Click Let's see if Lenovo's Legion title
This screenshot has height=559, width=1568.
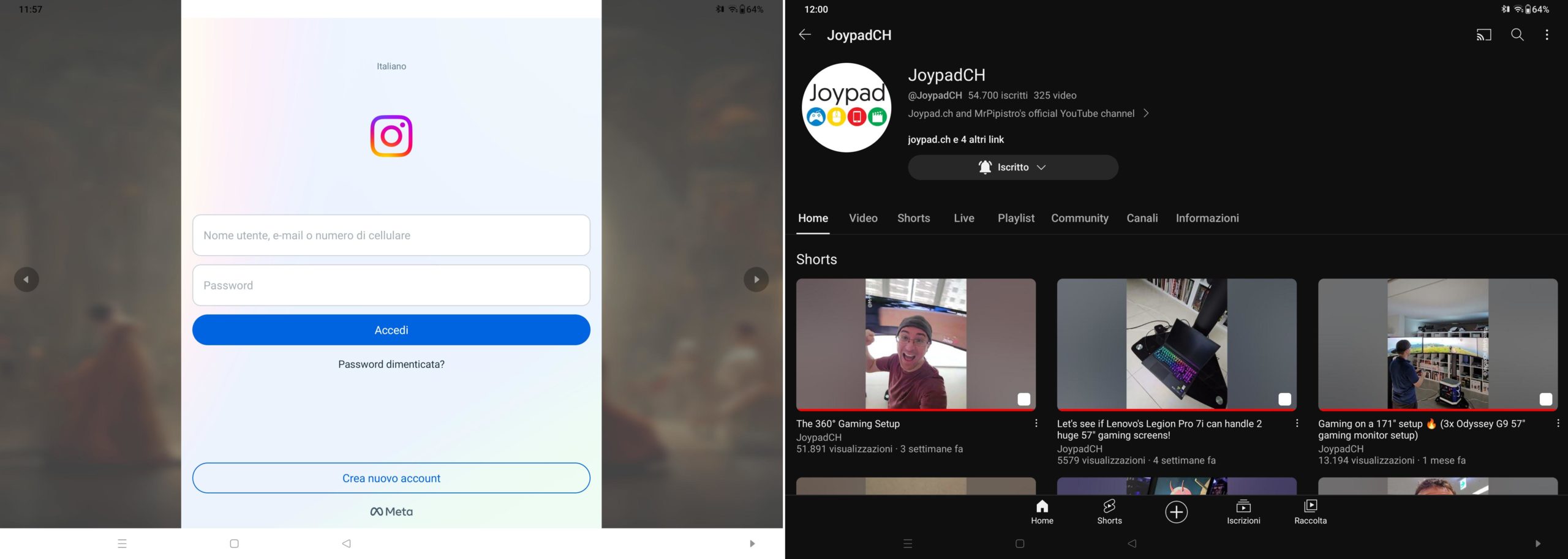pyautogui.click(x=1159, y=429)
